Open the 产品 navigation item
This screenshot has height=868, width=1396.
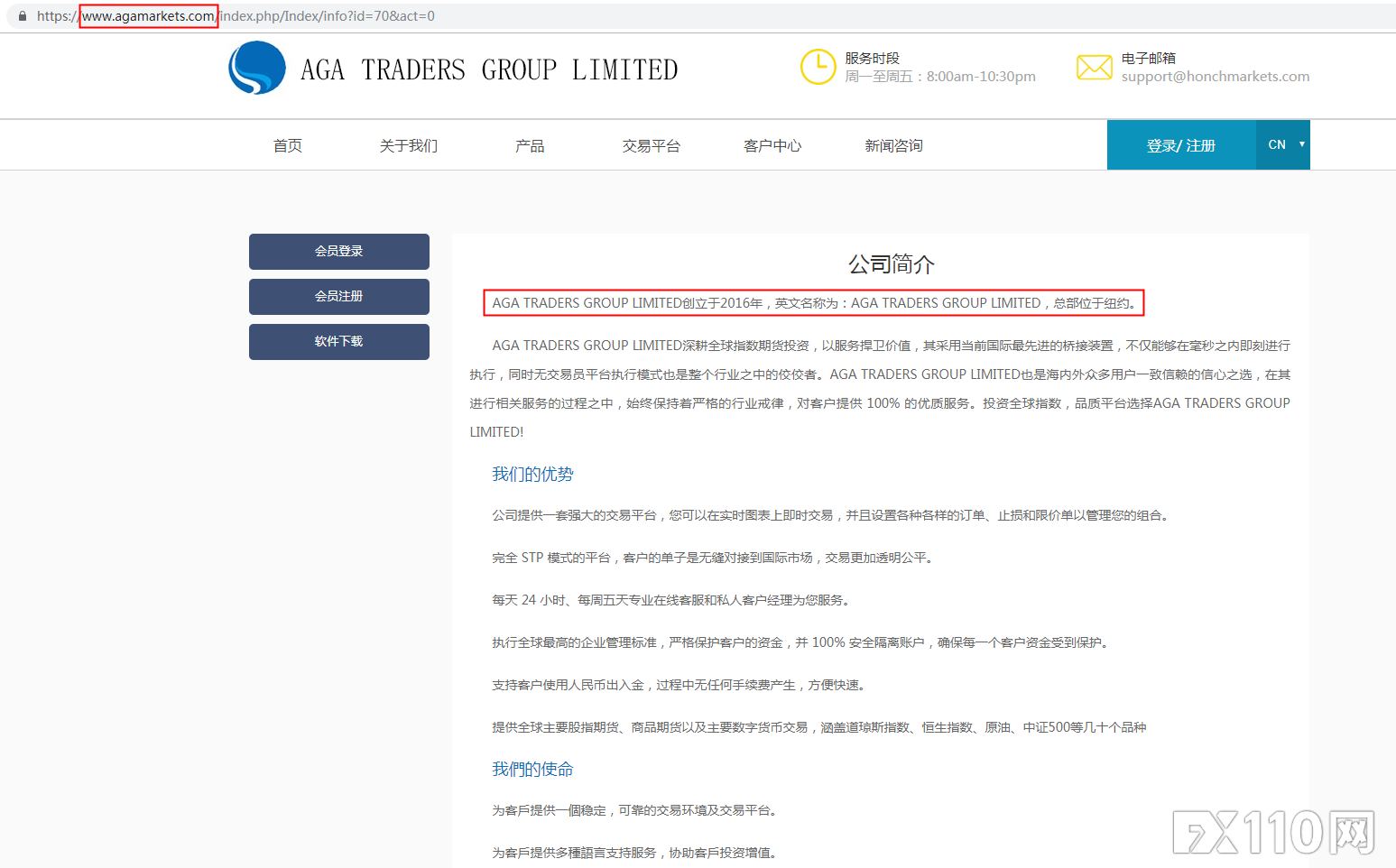coord(530,145)
